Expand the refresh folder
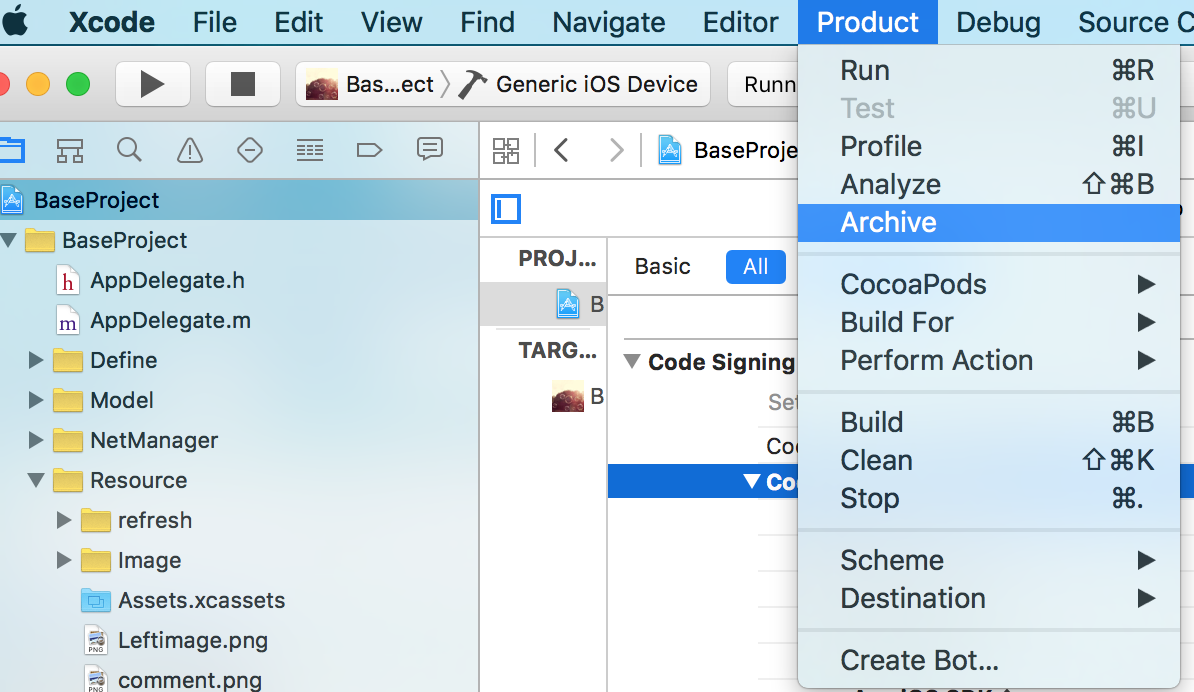 click(x=64, y=520)
